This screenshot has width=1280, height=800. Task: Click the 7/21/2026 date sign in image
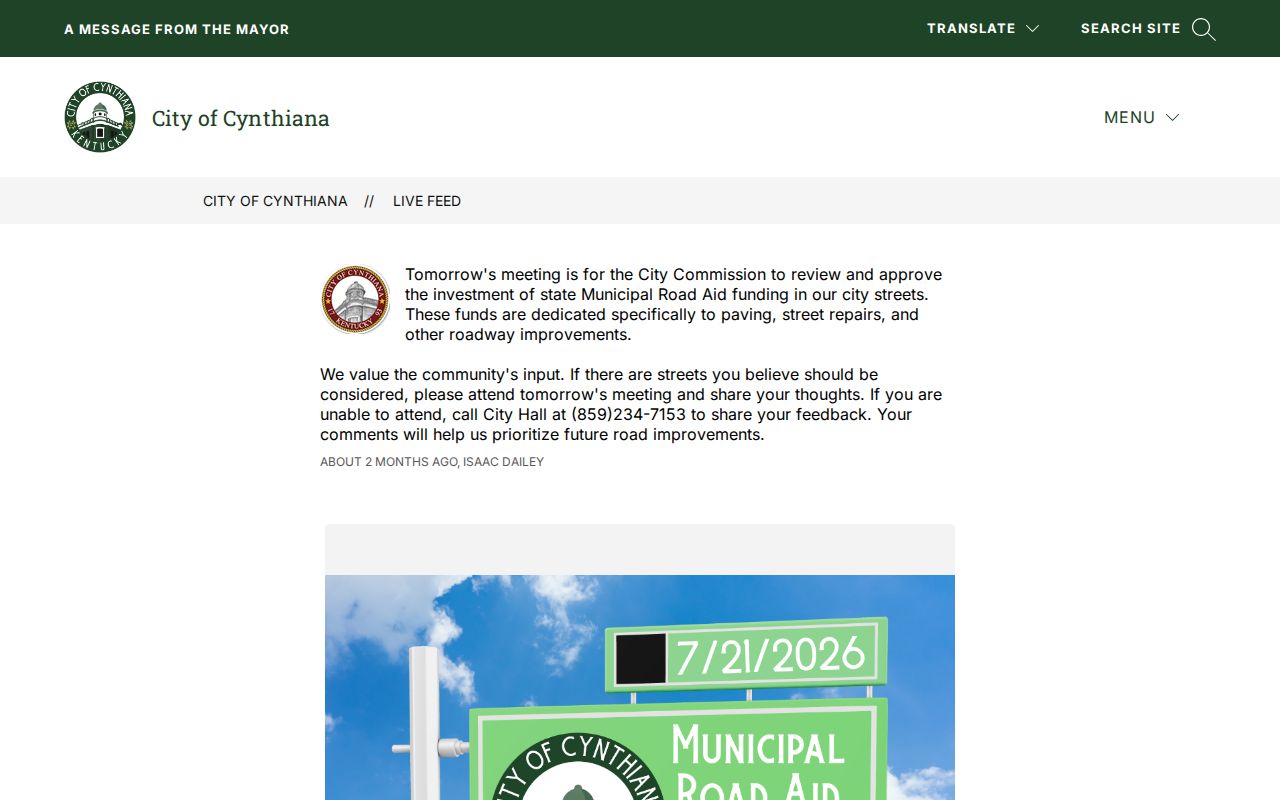coord(747,656)
